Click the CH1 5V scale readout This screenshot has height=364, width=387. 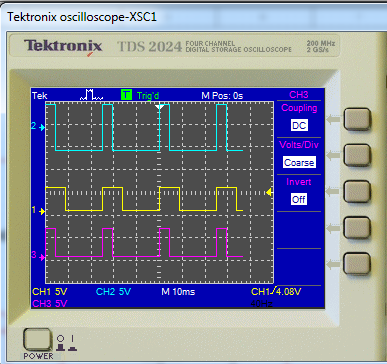click(x=50, y=292)
